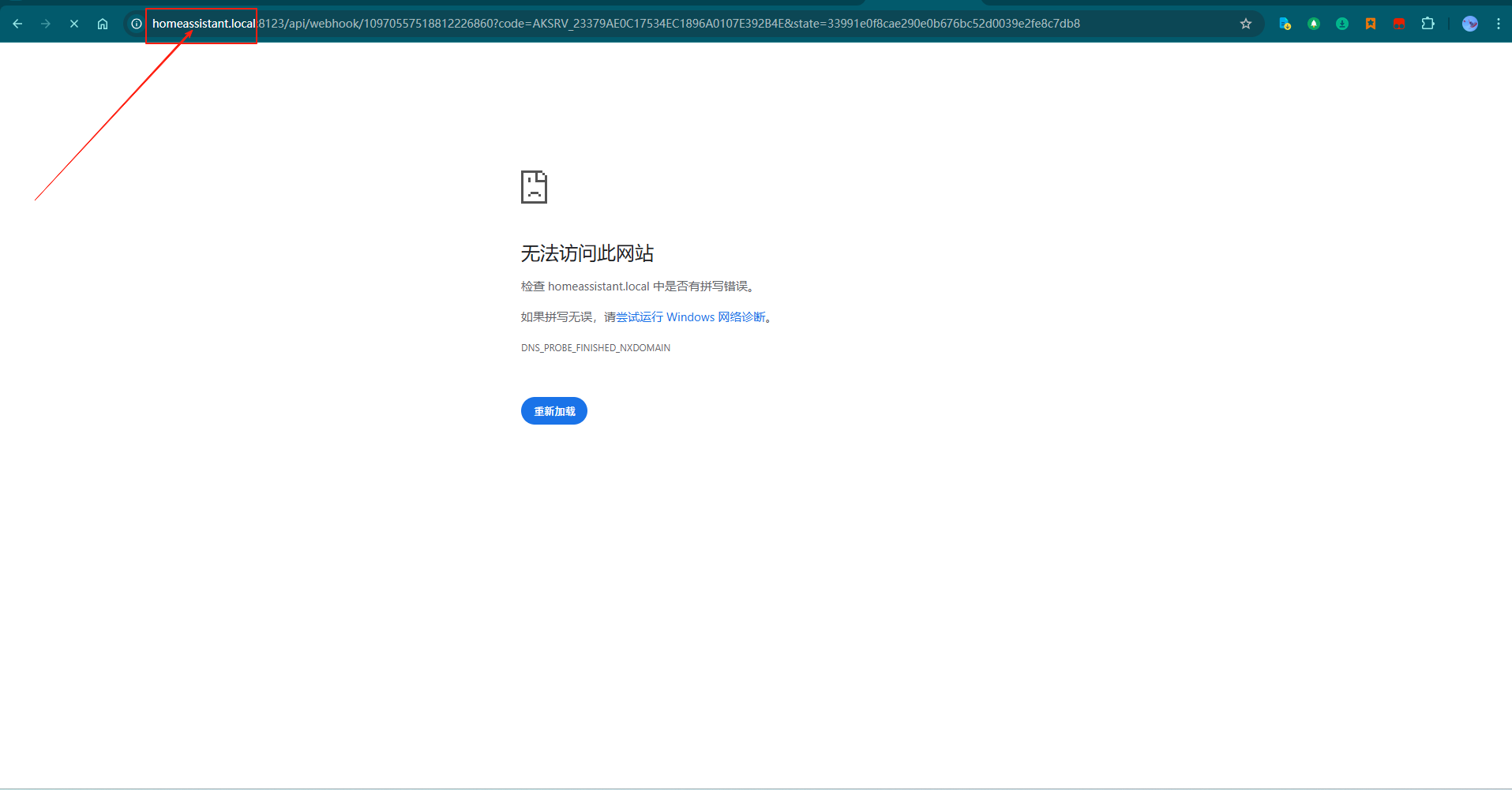Click the forward navigation arrow
Screen dimensions: 1512x790
pyautogui.click(x=46, y=24)
